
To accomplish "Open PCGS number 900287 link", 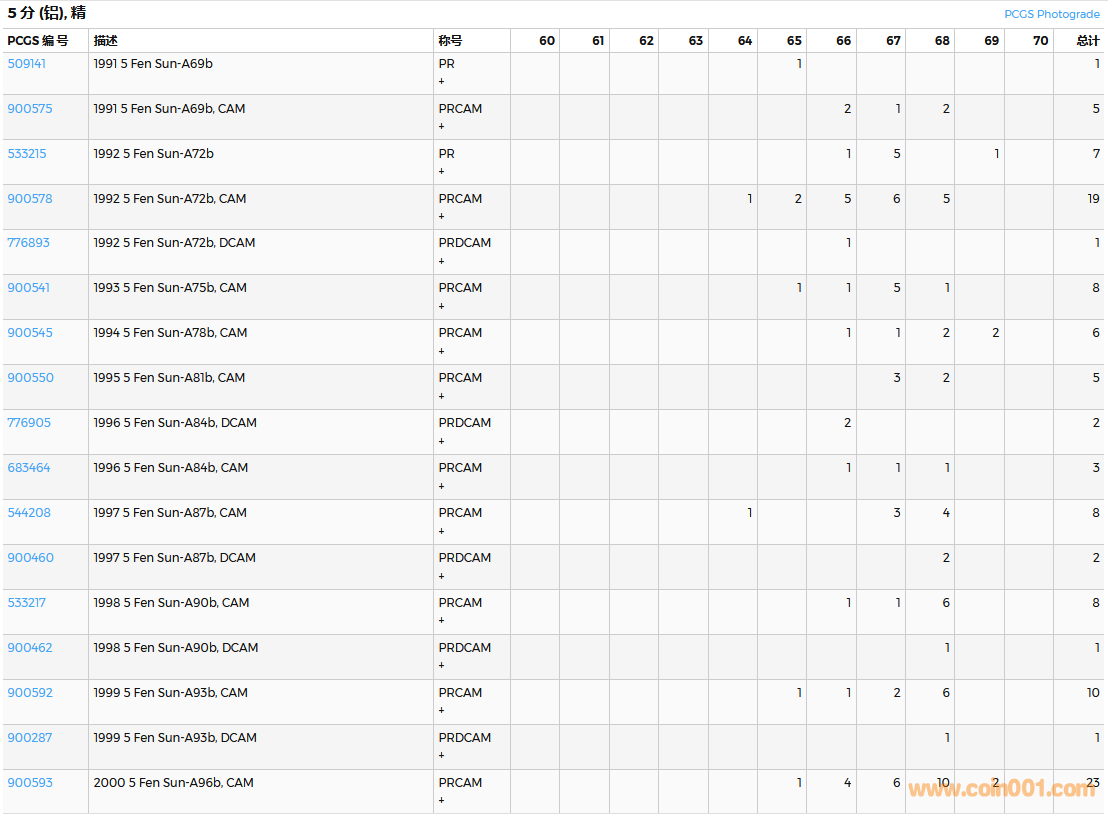I will pos(30,738).
